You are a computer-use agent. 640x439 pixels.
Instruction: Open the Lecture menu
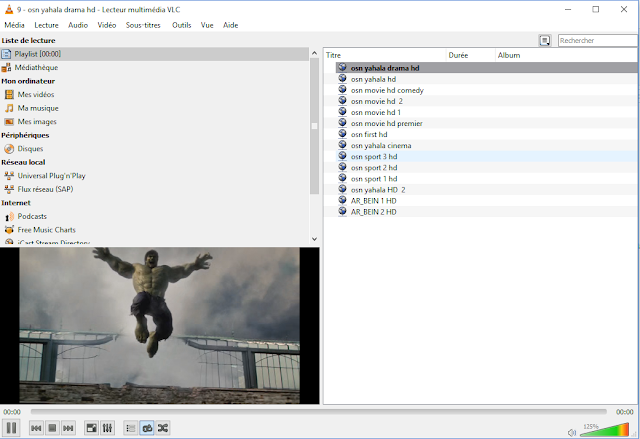(x=46, y=25)
